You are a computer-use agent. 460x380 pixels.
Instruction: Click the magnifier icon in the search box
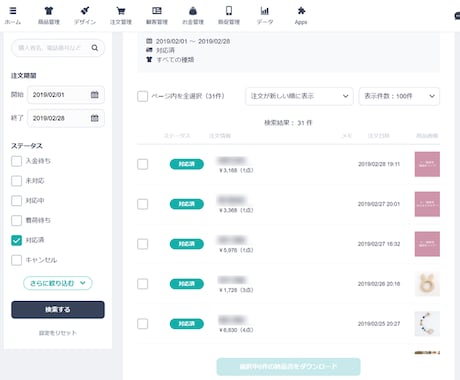coord(95,48)
